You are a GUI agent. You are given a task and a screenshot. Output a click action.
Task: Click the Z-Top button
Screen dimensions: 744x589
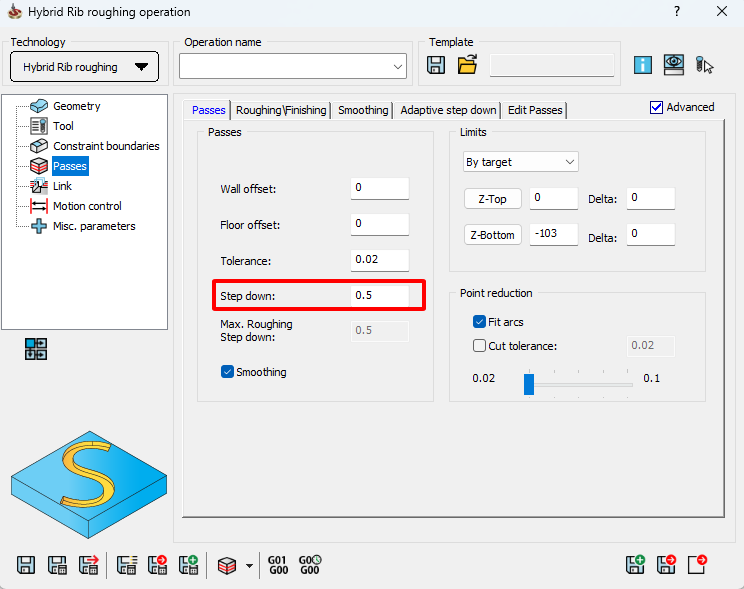(492, 199)
